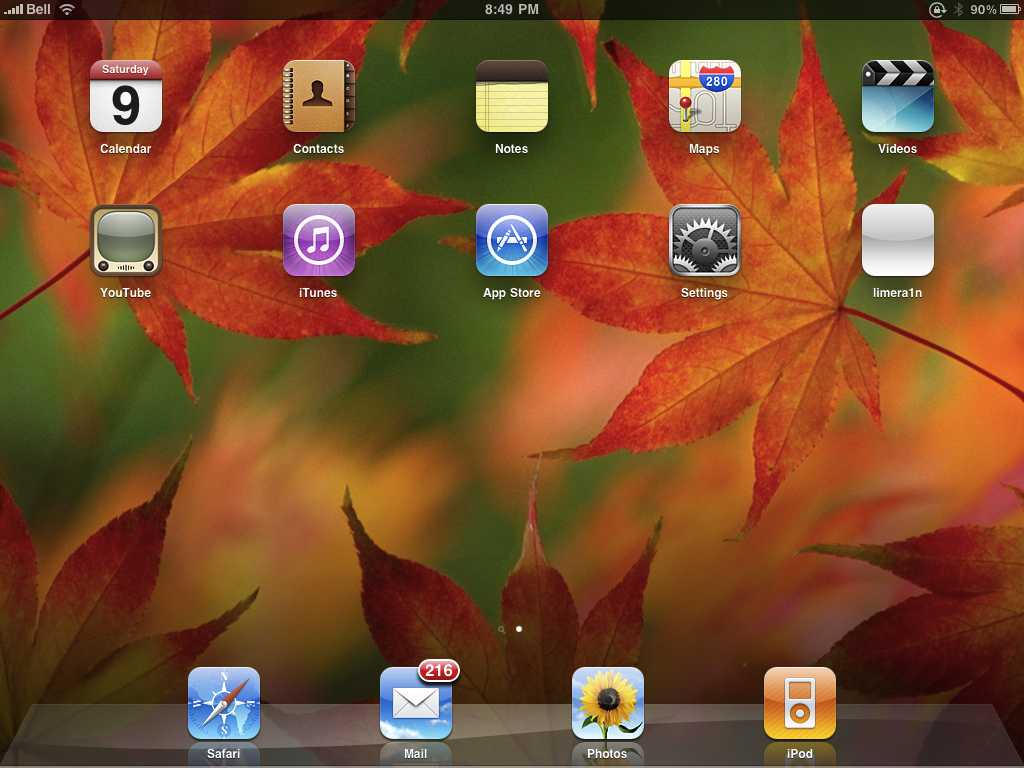The height and width of the screenshot is (768, 1024).
Task: Tap the rotation lock status icon
Action: pyautogui.click(x=937, y=9)
